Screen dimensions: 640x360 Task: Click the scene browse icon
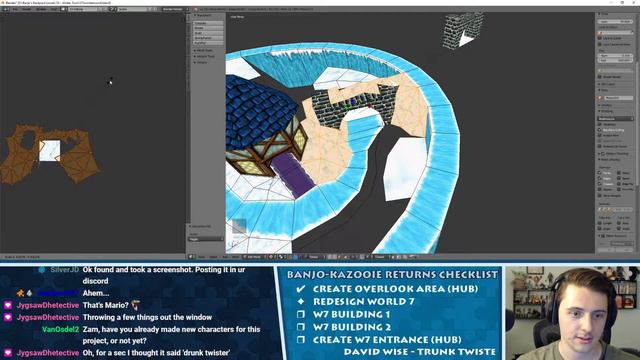(113, 9)
